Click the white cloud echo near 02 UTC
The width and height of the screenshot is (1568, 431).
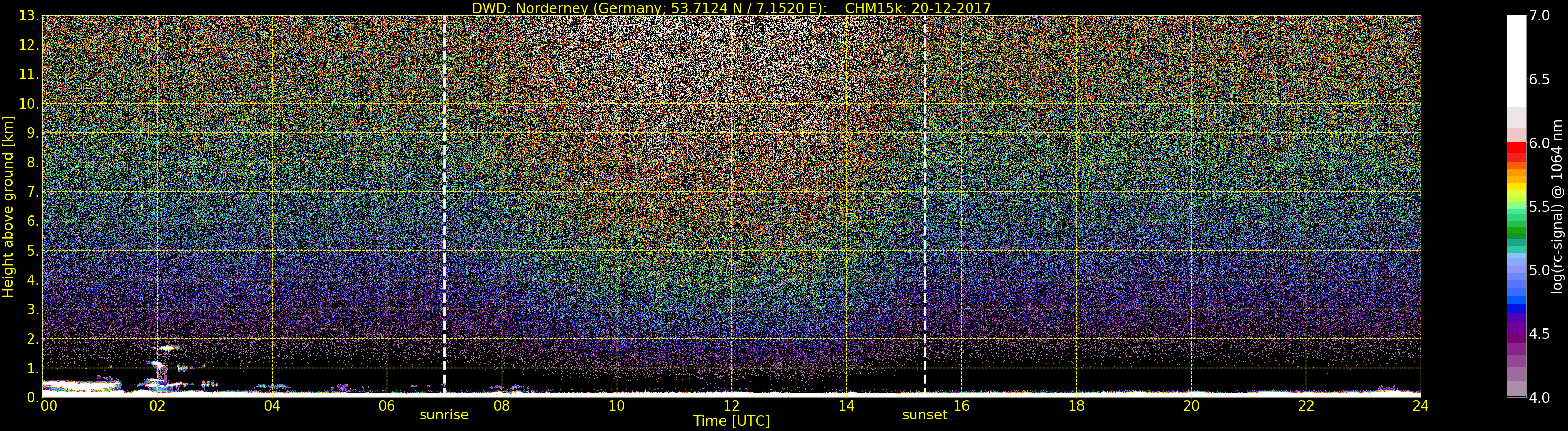click(x=167, y=348)
